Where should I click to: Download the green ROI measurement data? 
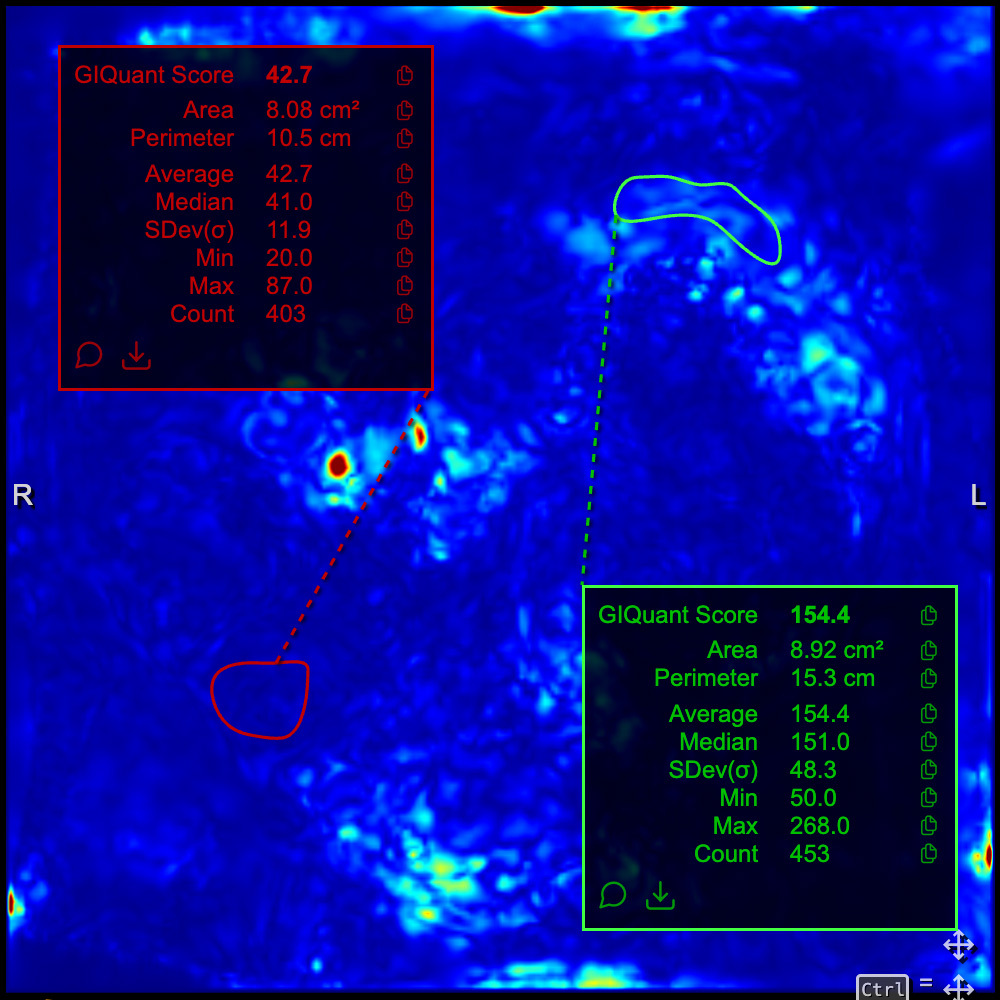click(x=659, y=895)
